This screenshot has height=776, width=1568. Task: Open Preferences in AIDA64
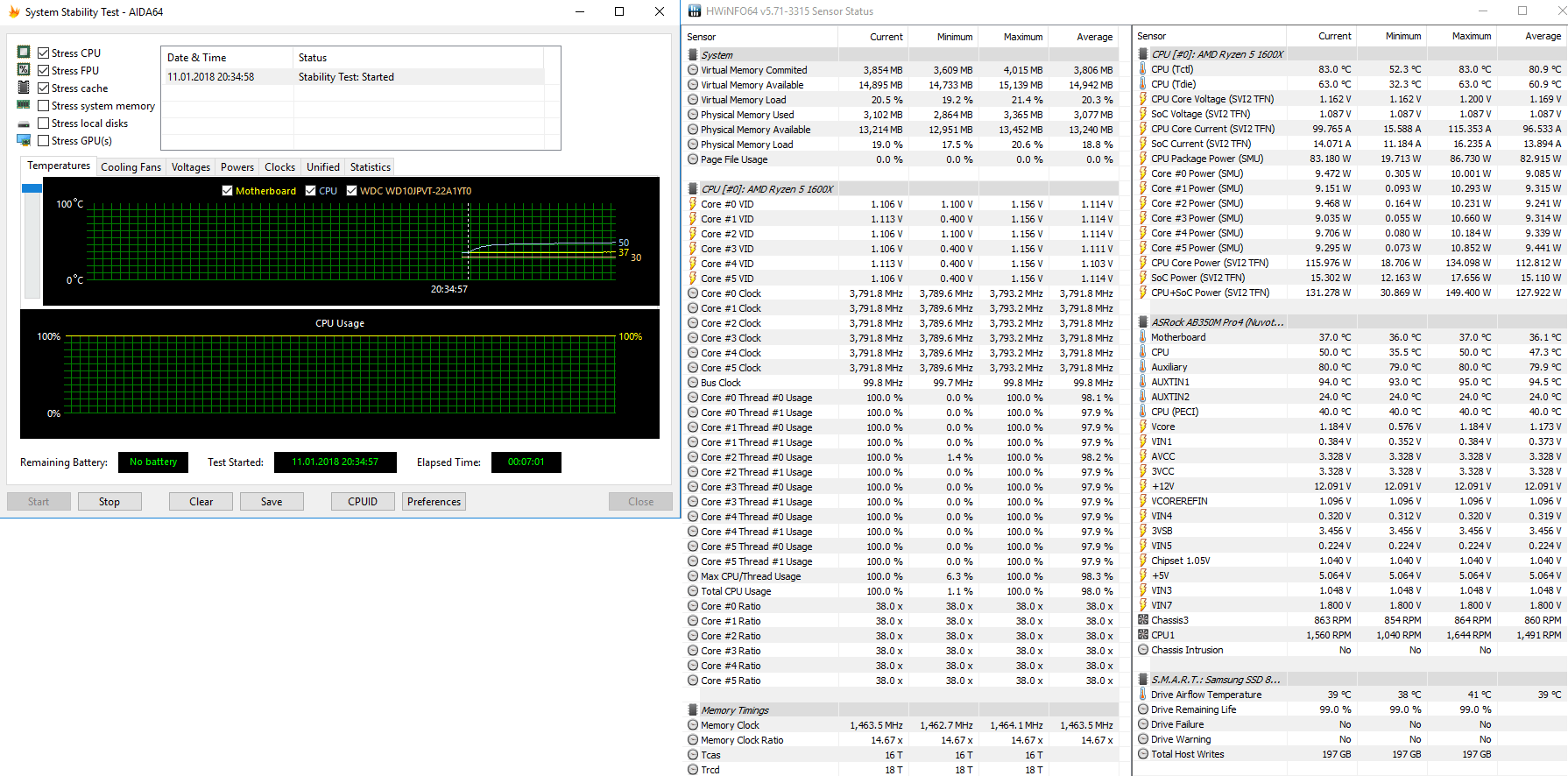pos(434,502)
